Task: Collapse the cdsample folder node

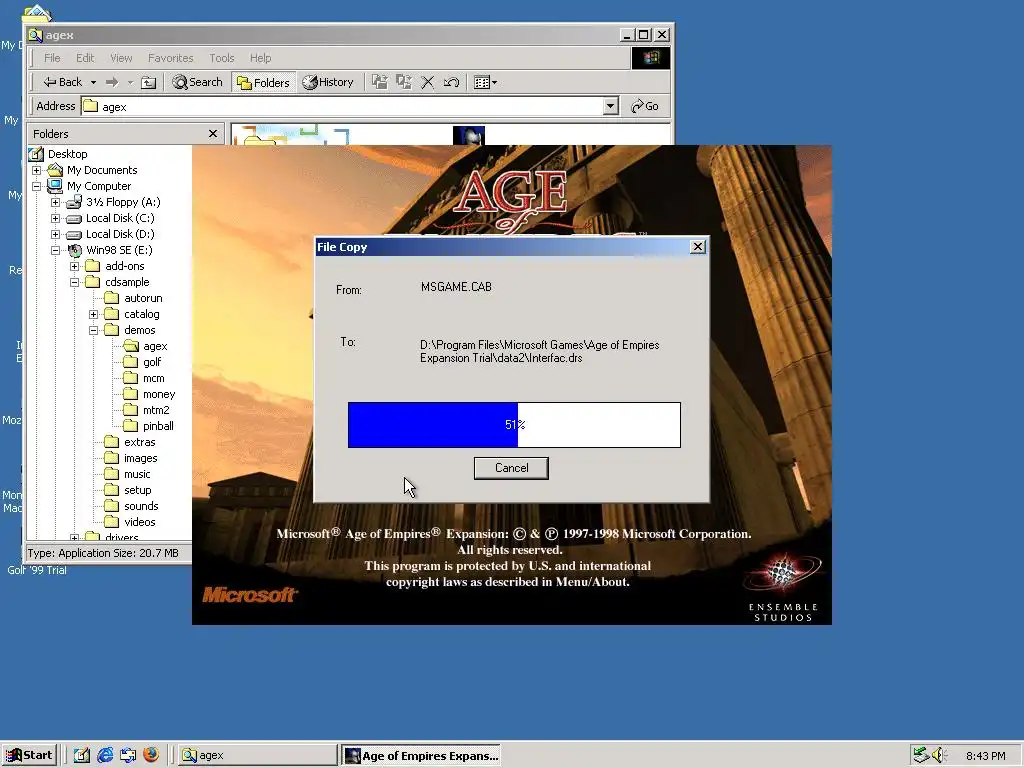Action: 74,282
